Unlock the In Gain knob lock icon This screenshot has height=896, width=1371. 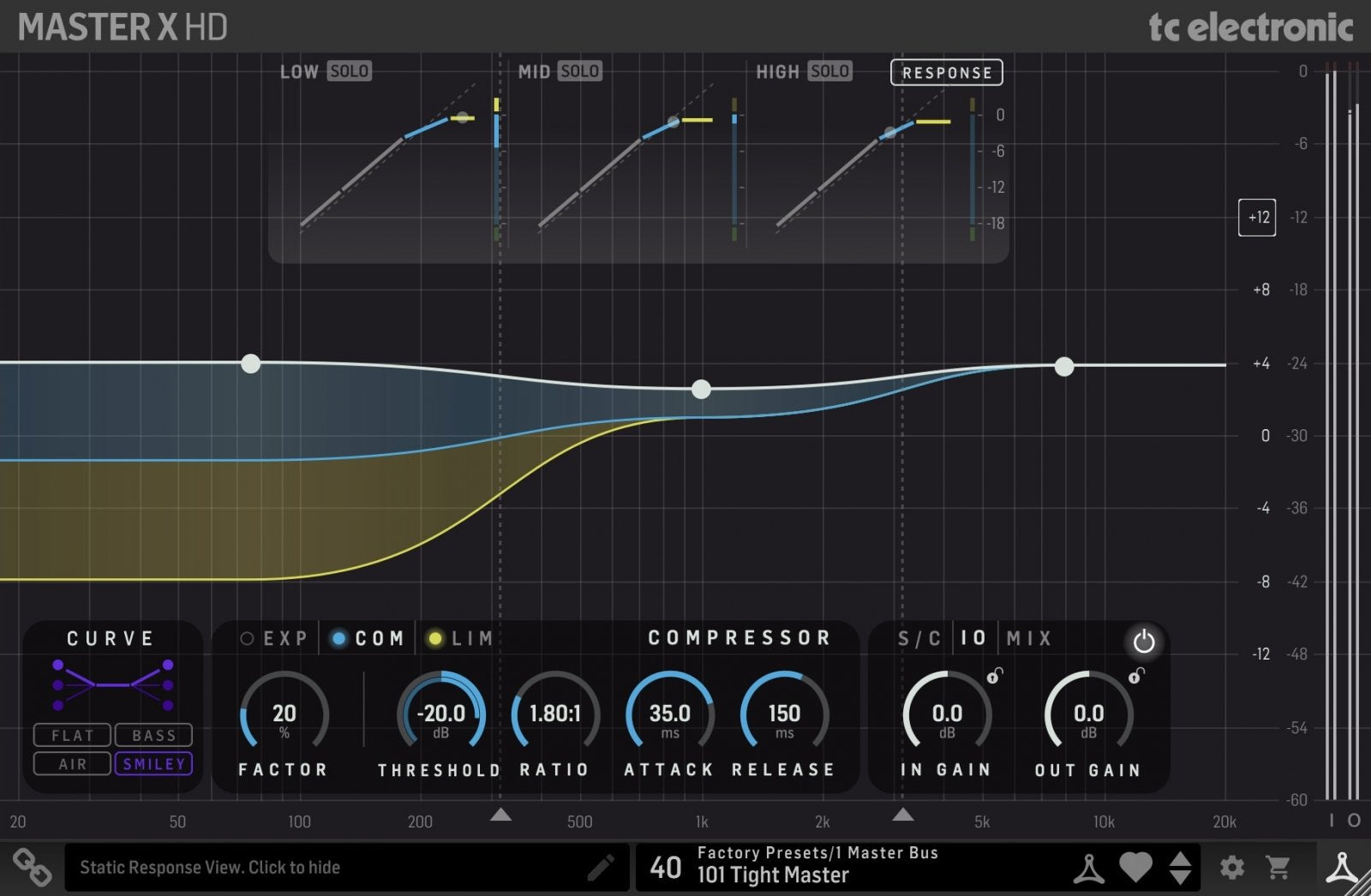tap(997, 677)
